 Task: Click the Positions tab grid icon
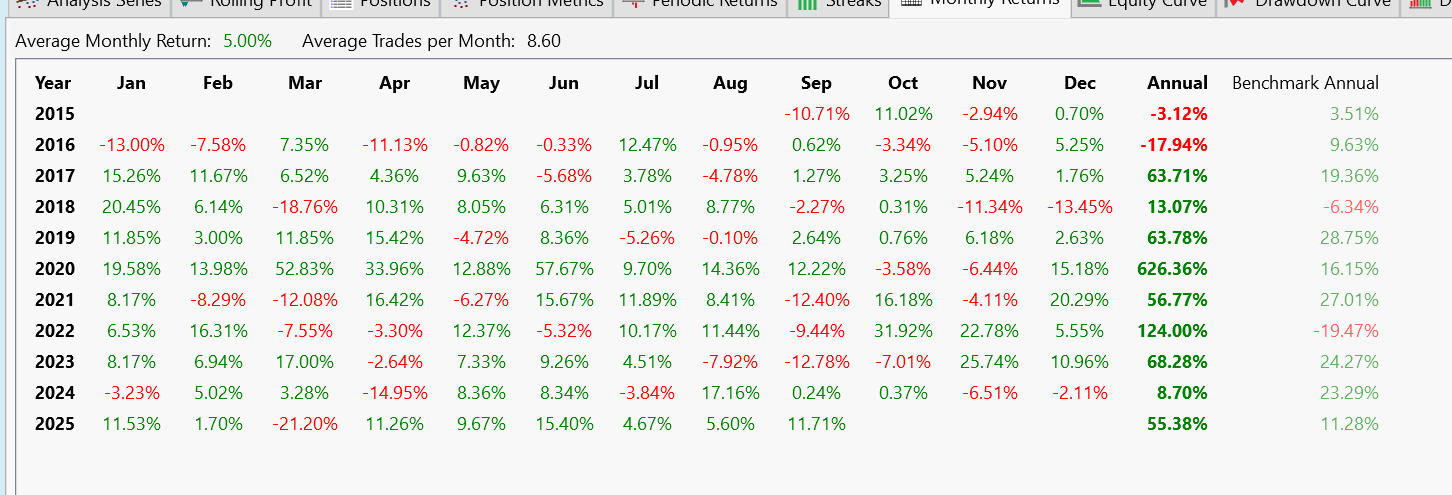341,3
